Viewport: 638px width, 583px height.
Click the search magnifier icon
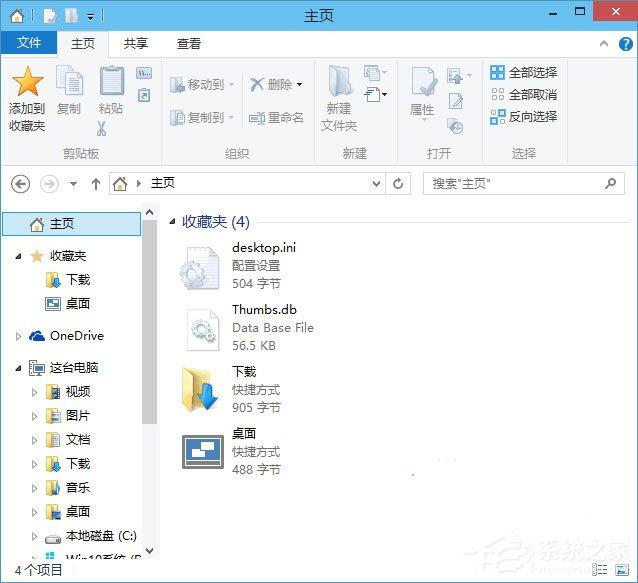point(610,183)
